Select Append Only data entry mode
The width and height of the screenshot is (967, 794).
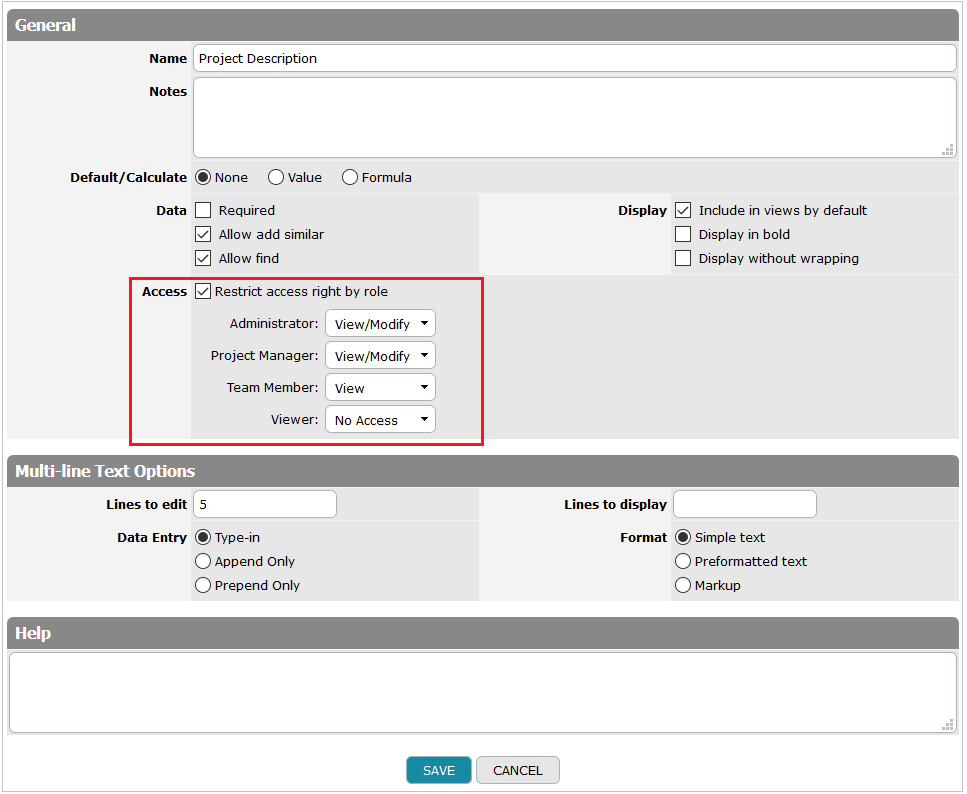coord(201,561)
